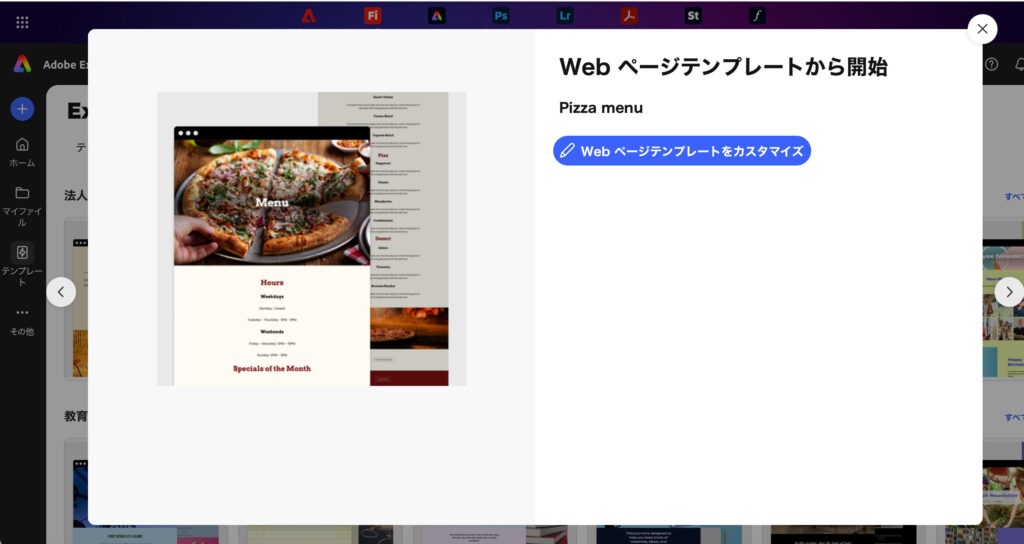Expand その他 more options in sidebar

click(x=22, y=320)
